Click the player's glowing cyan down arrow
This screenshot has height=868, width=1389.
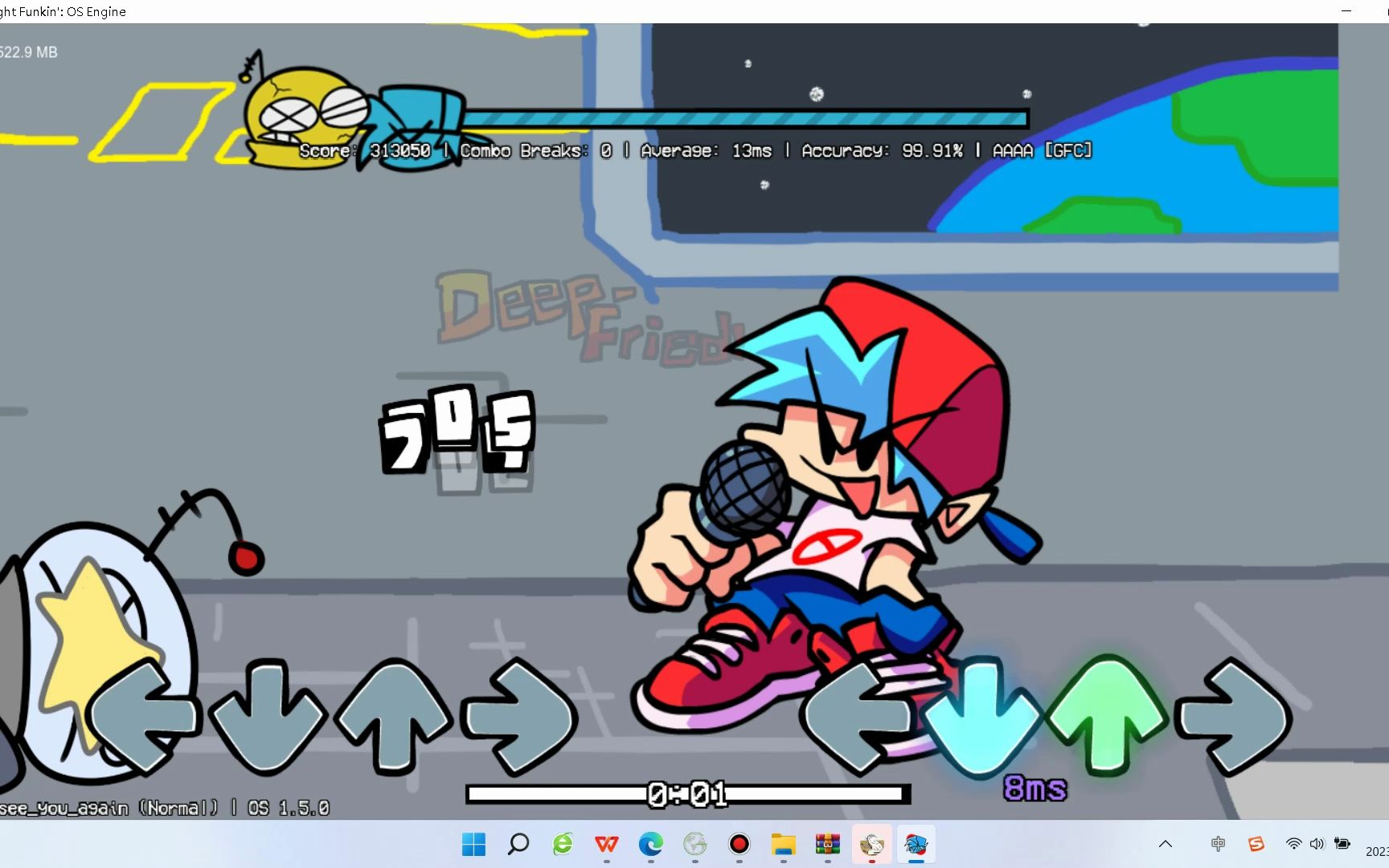point(982,716)
